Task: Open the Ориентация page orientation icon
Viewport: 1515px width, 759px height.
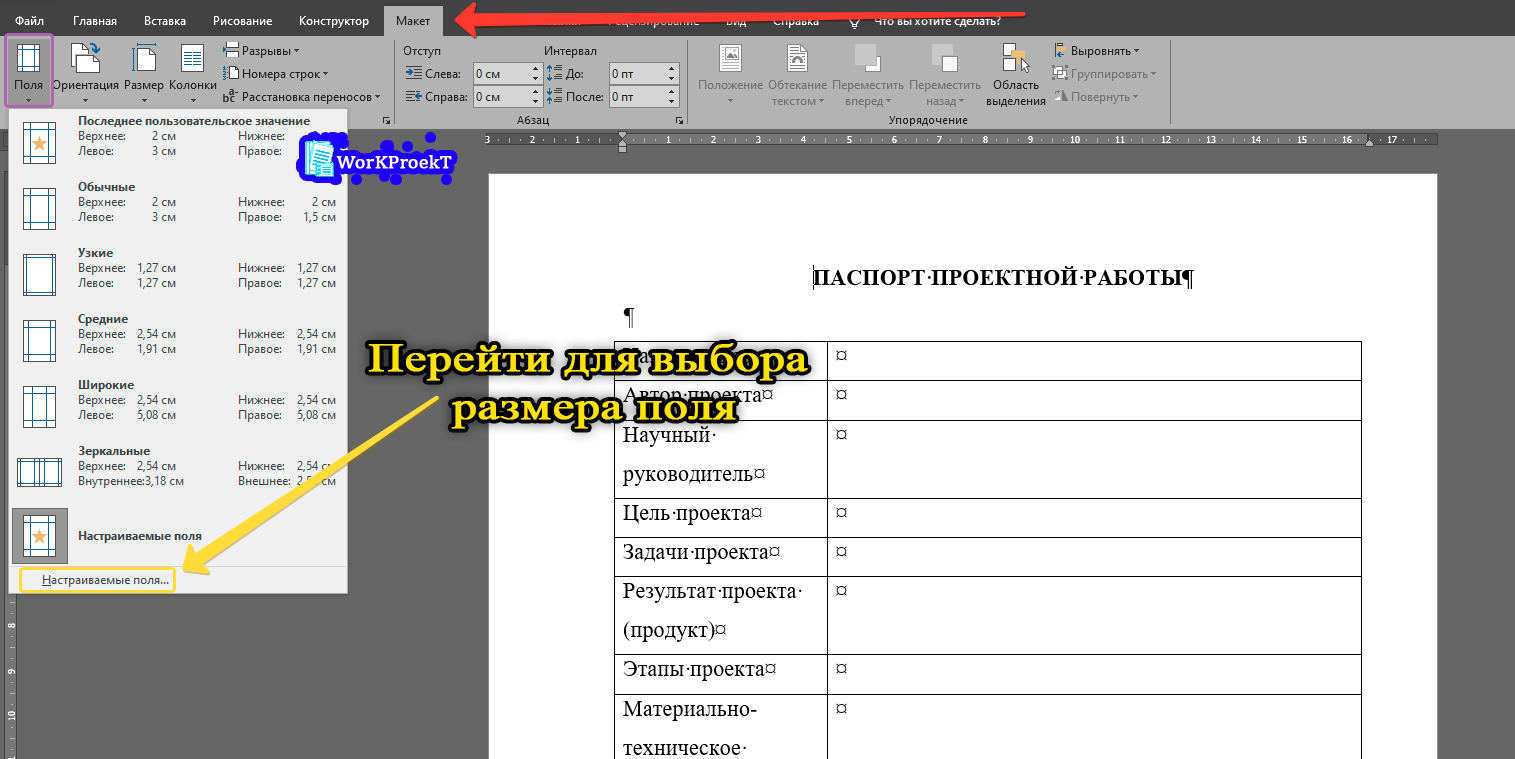Action: coord(86,62)
